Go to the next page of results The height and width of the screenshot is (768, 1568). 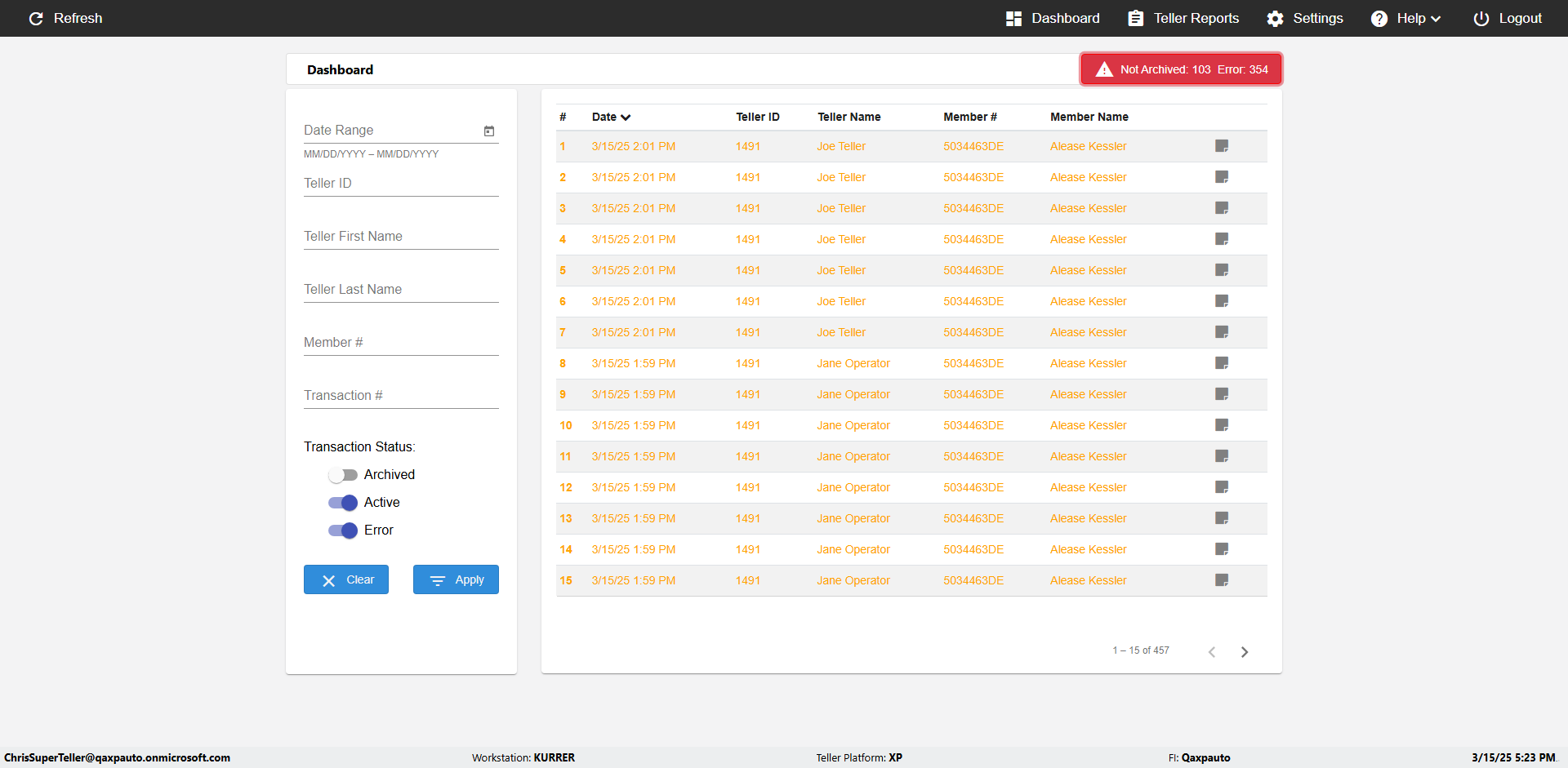point(1245,651)
